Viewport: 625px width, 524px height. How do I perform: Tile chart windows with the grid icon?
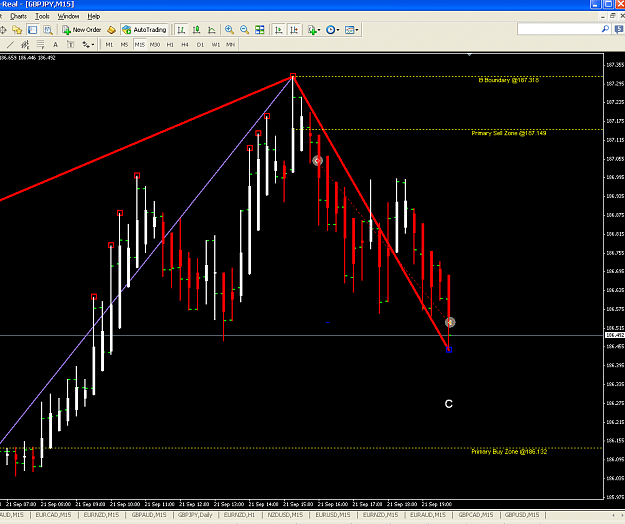point(259,30)
